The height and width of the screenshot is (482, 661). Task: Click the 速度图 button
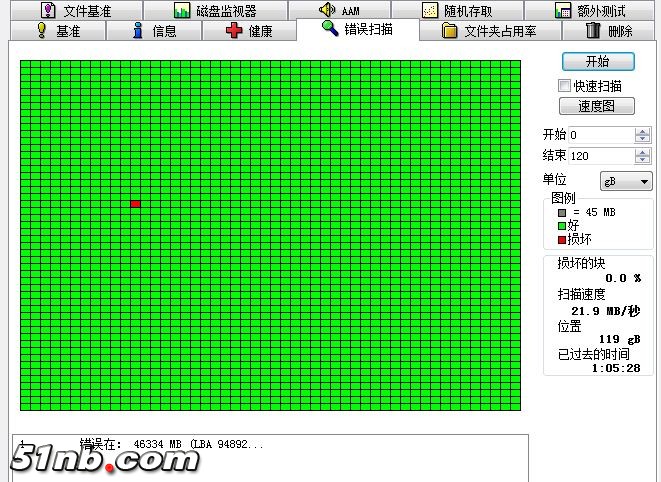point(597,106)
